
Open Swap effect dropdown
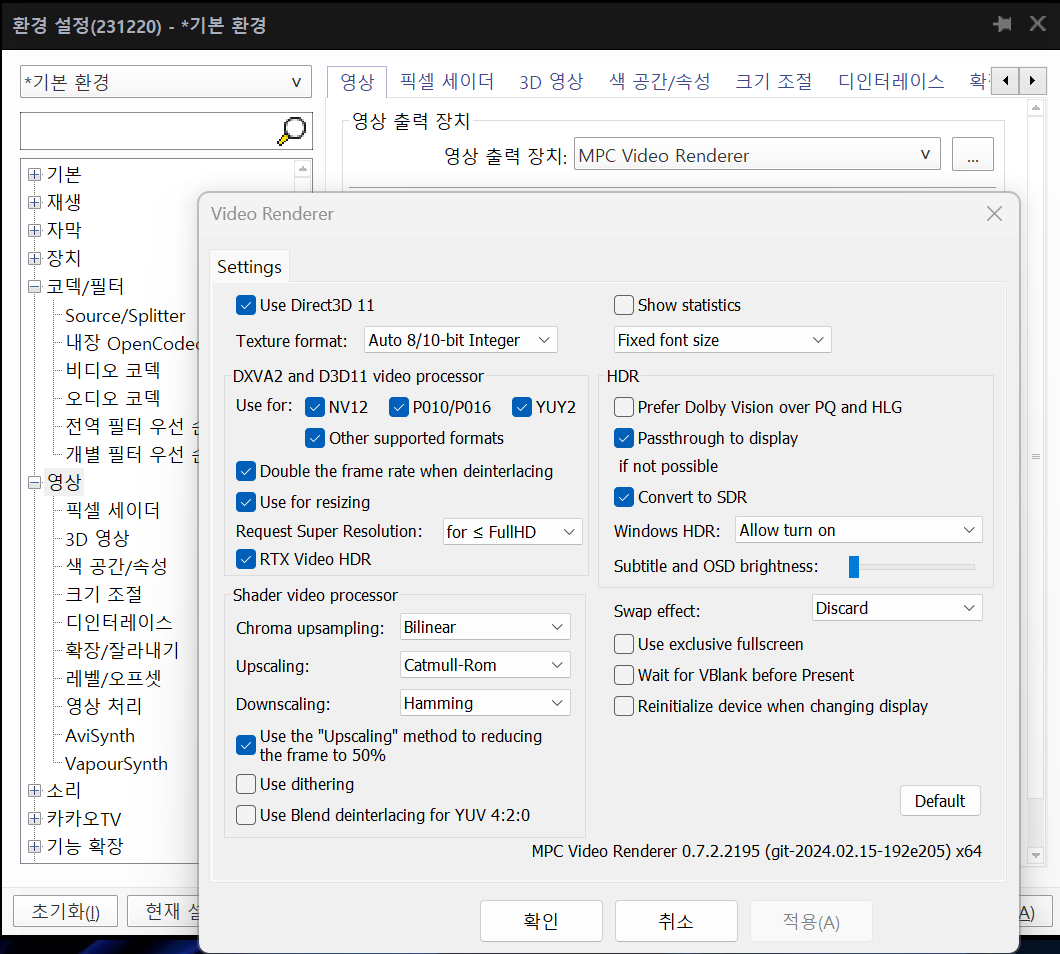[897, 608]
